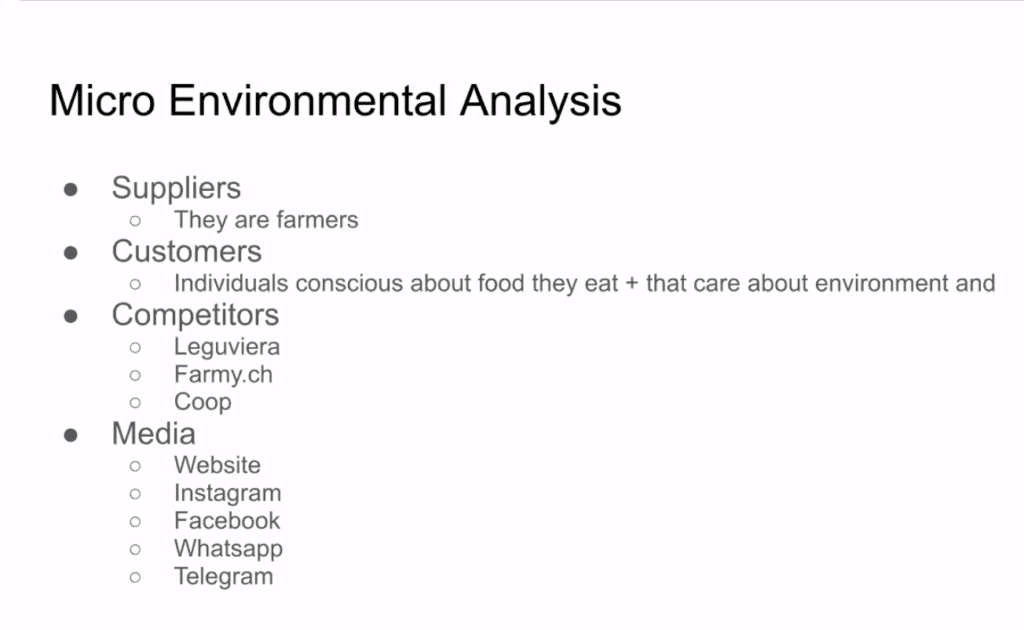Click the "Telegram" media entry
This screenshot has height=630, width=1024.
[x=223, y=577]
